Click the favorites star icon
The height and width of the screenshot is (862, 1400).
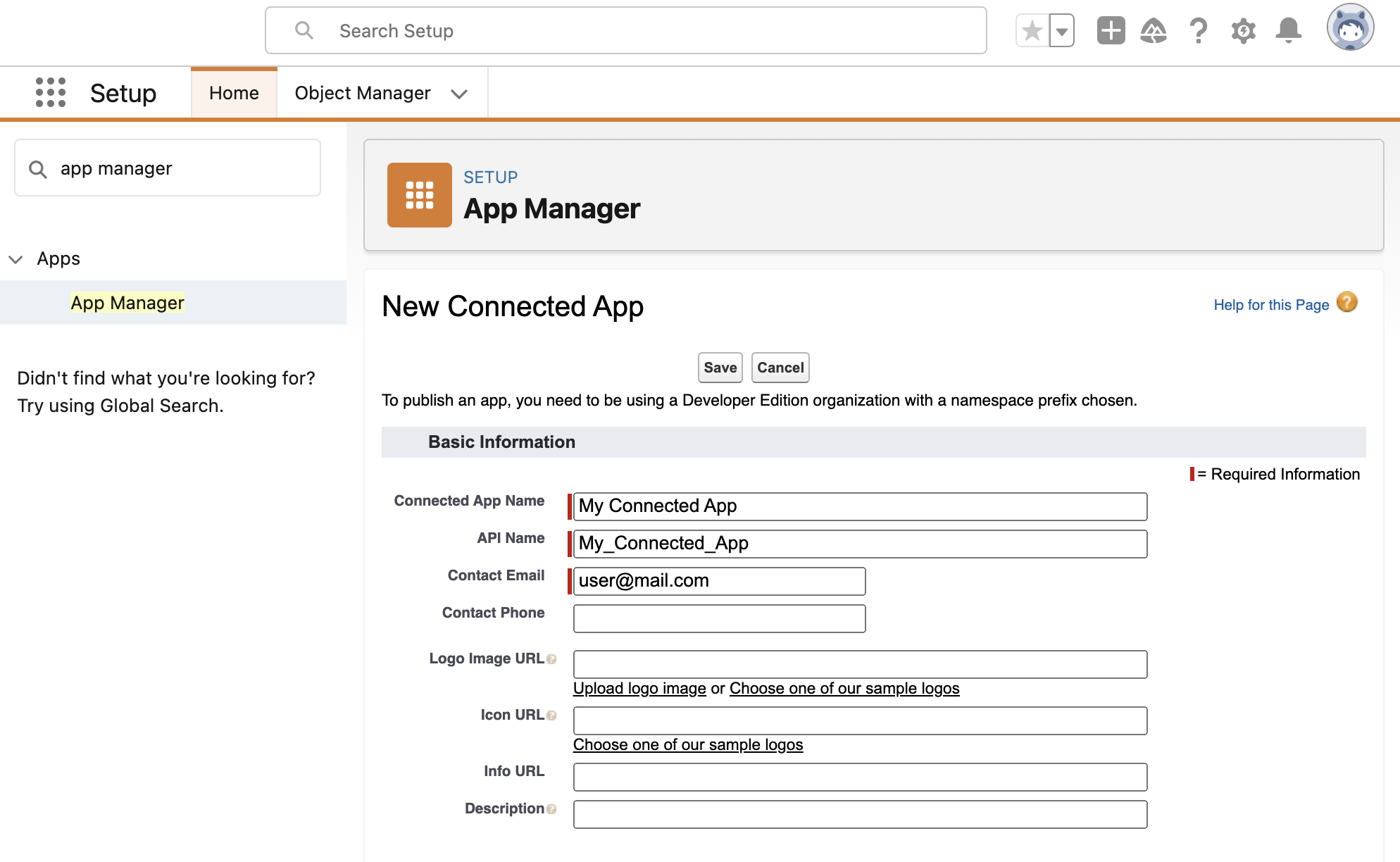(1032, 31)
